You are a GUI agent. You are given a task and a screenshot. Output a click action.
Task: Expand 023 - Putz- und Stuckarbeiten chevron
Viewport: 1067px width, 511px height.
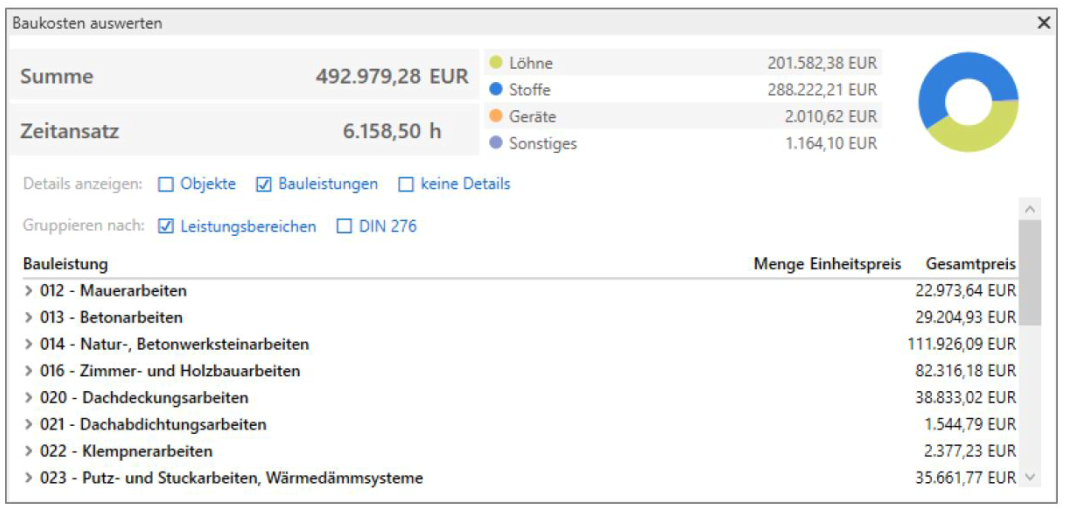tap(29, 479)
